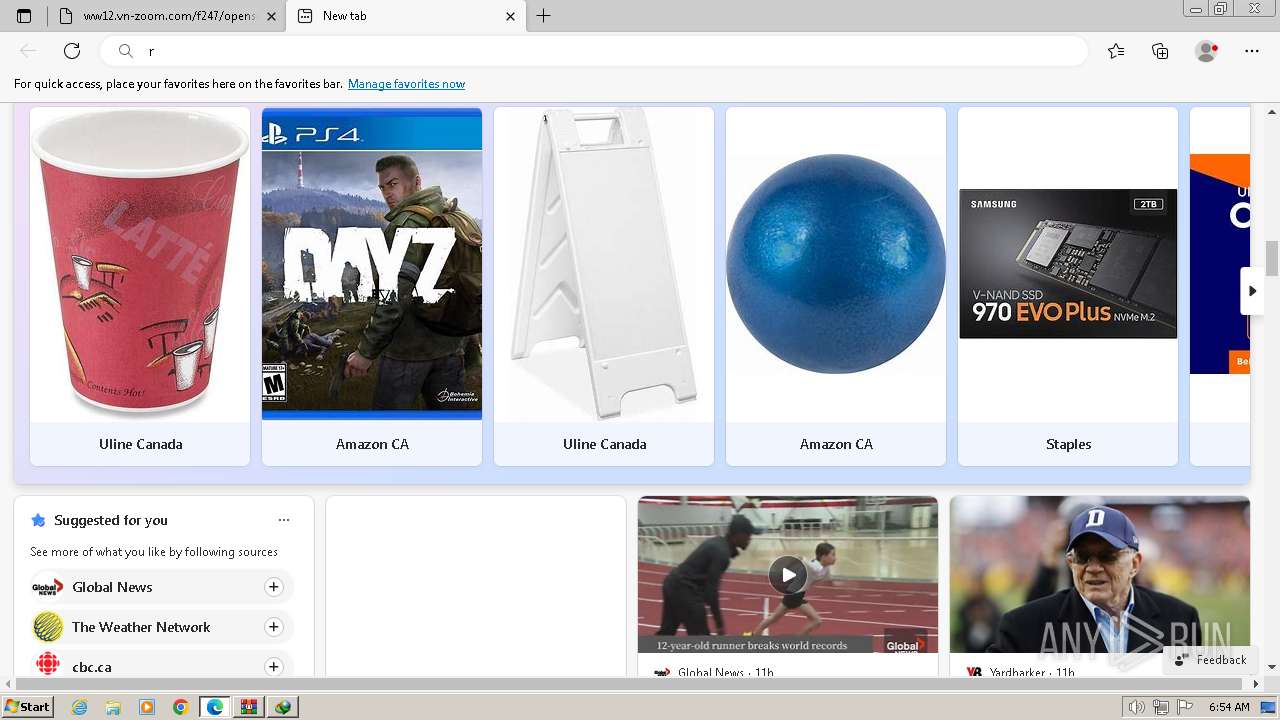Screen dimensions: 1280x720
Task: Click the Feedback button
Action: [1211, 660]
